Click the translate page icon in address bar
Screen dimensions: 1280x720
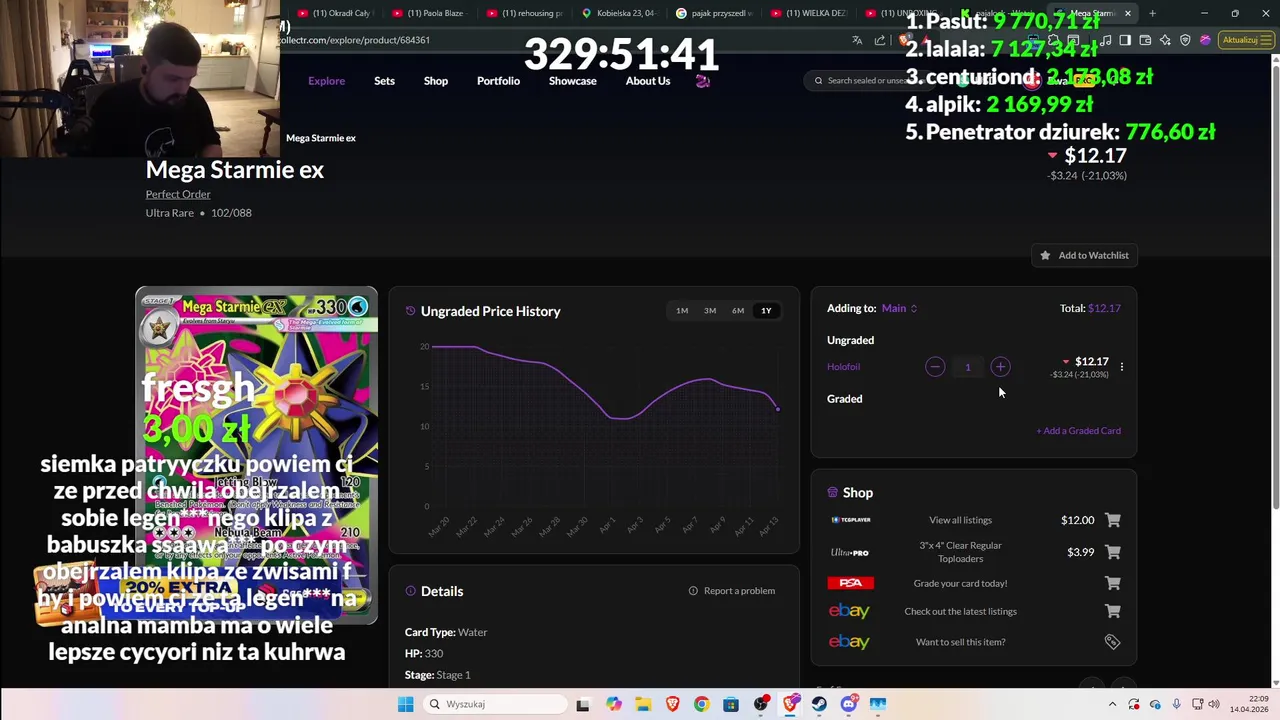[x=857, y=40]
